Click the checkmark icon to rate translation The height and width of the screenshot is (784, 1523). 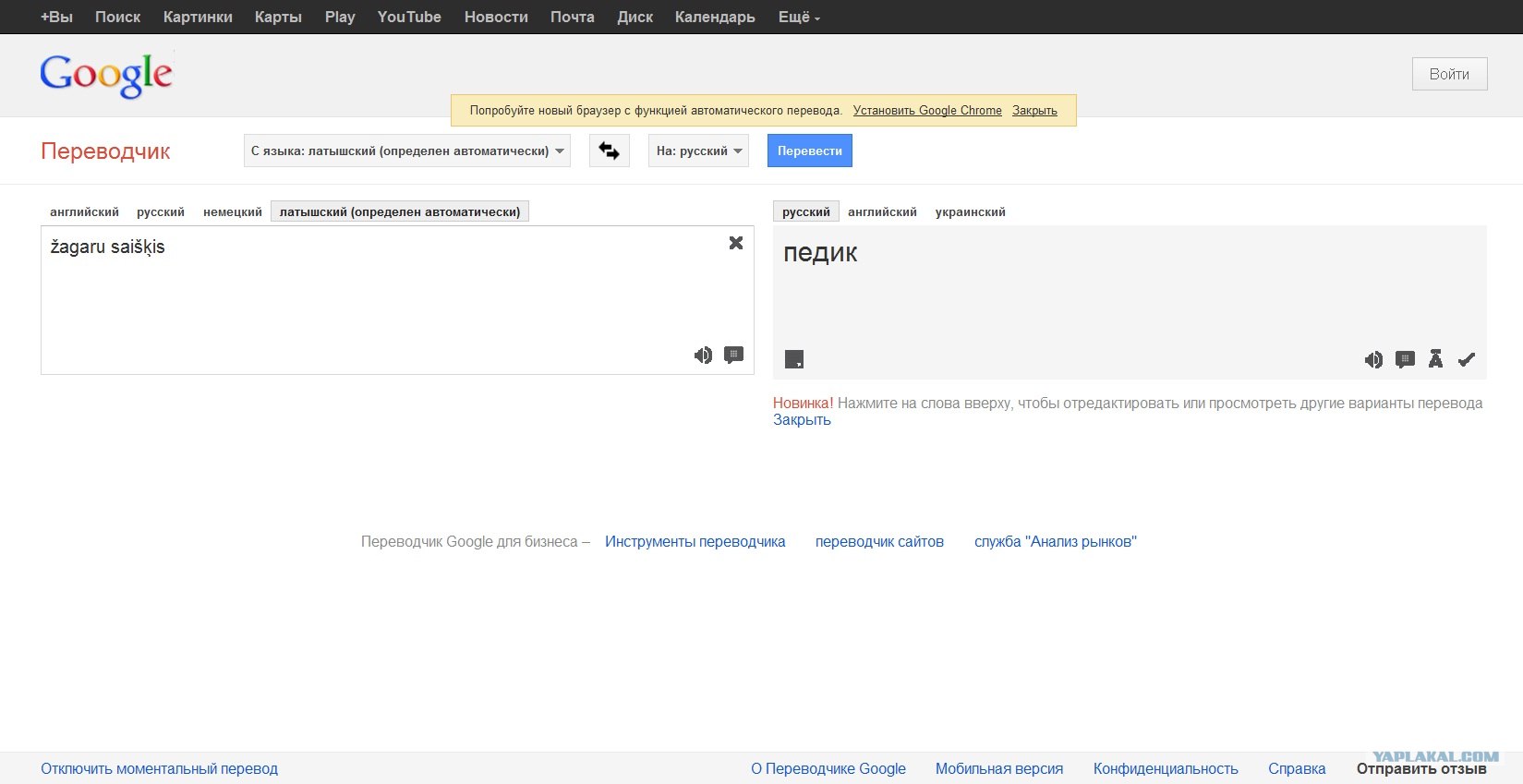click(1467, 360)
